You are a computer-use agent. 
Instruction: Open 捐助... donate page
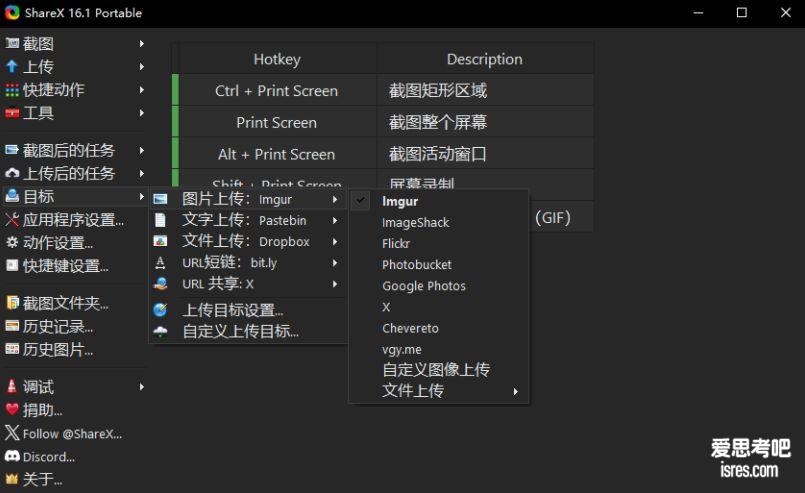coord(42,410)
